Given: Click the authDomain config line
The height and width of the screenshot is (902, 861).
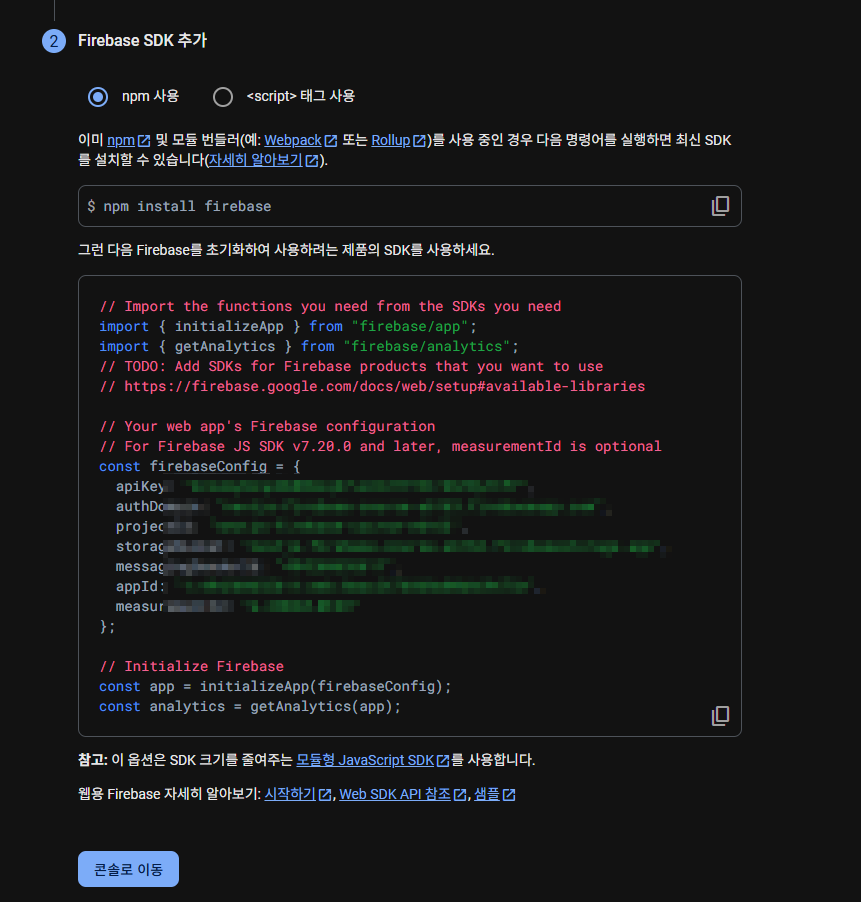Looking at the screenshot, I should 363,506.
